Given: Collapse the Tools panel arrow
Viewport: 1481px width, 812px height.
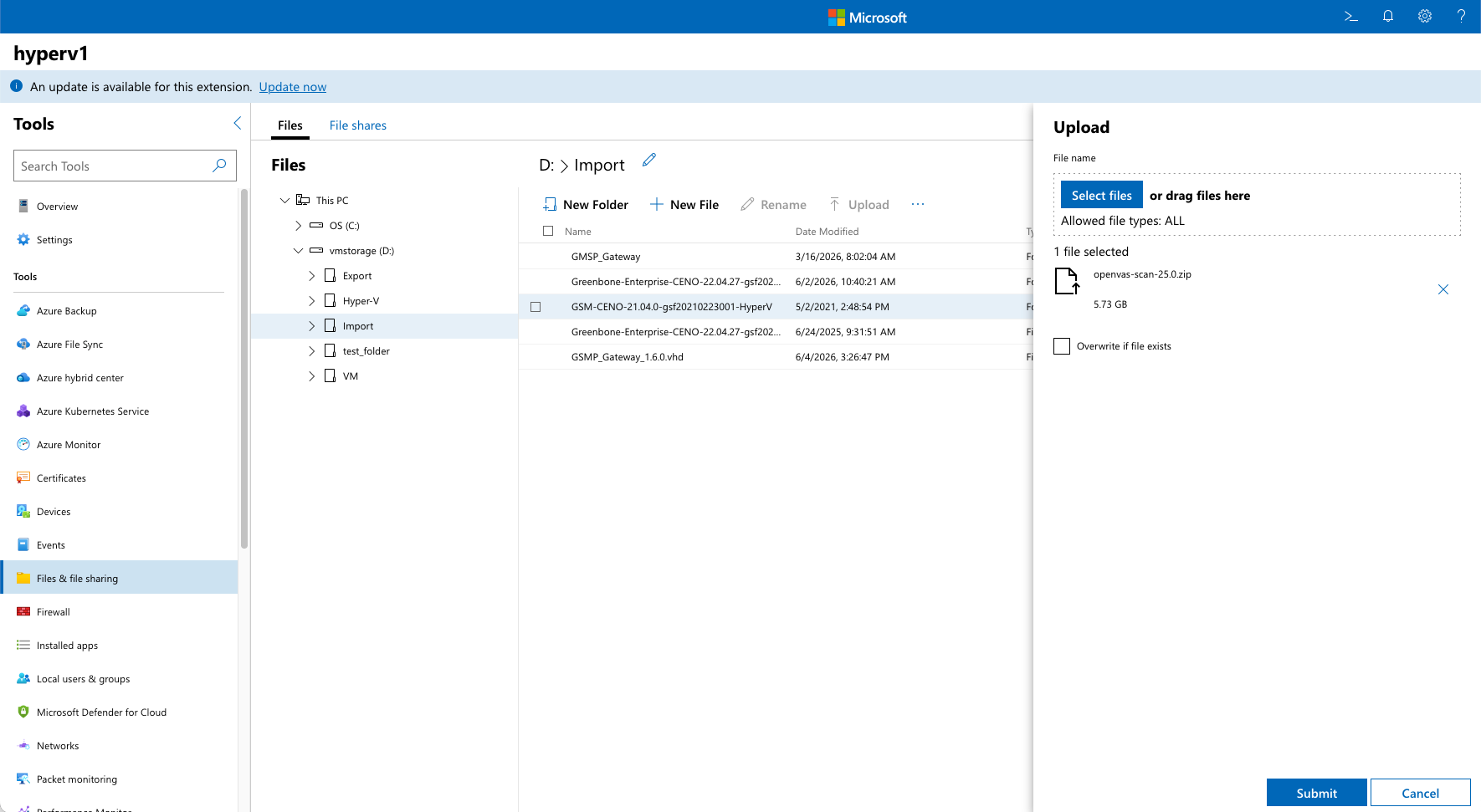Looking at the screenshot, I should pyautogui.click(x=237, y=123).
